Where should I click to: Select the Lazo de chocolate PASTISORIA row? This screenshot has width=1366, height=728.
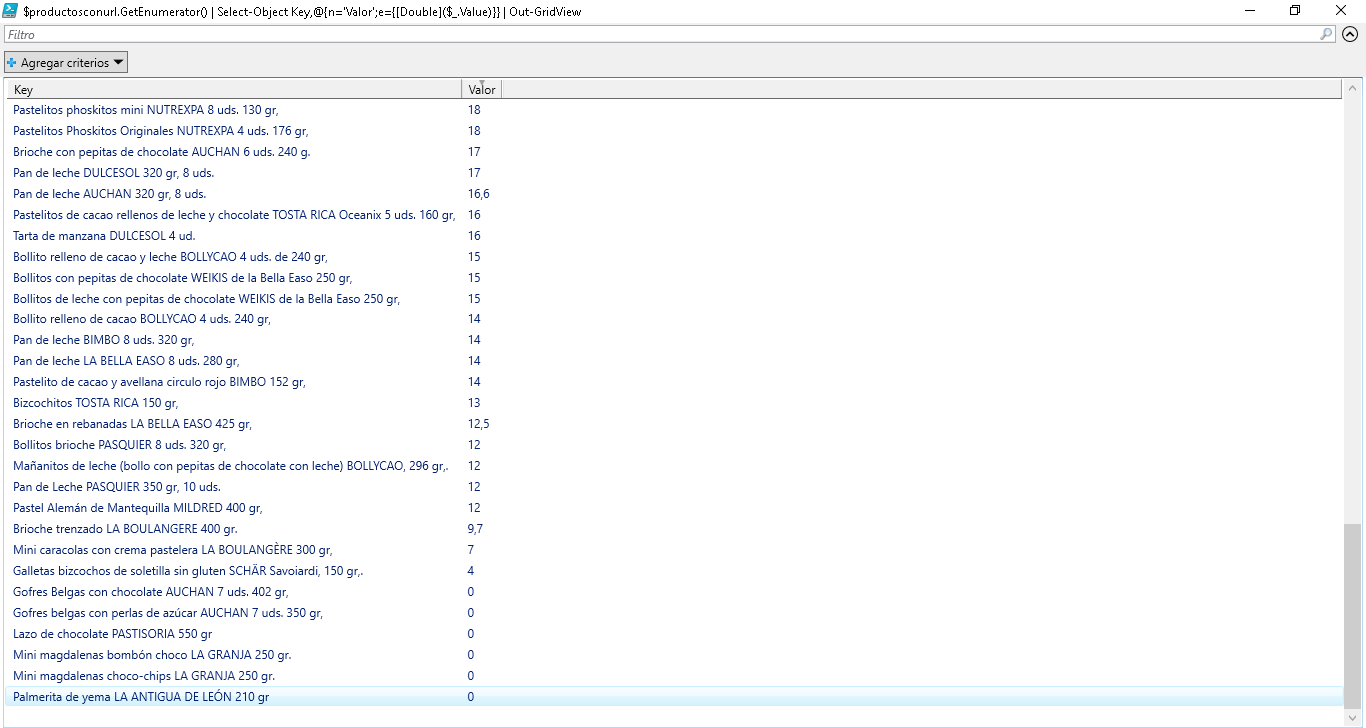click(112, 634)
